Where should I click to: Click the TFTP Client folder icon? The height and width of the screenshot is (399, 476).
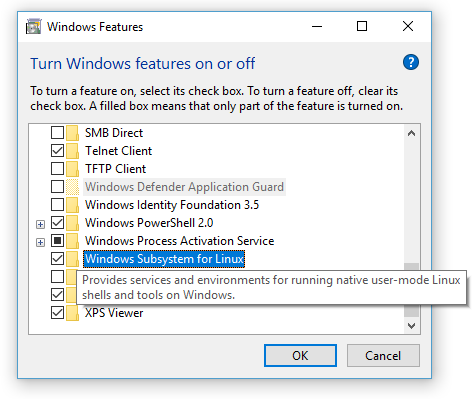(72, 169)
